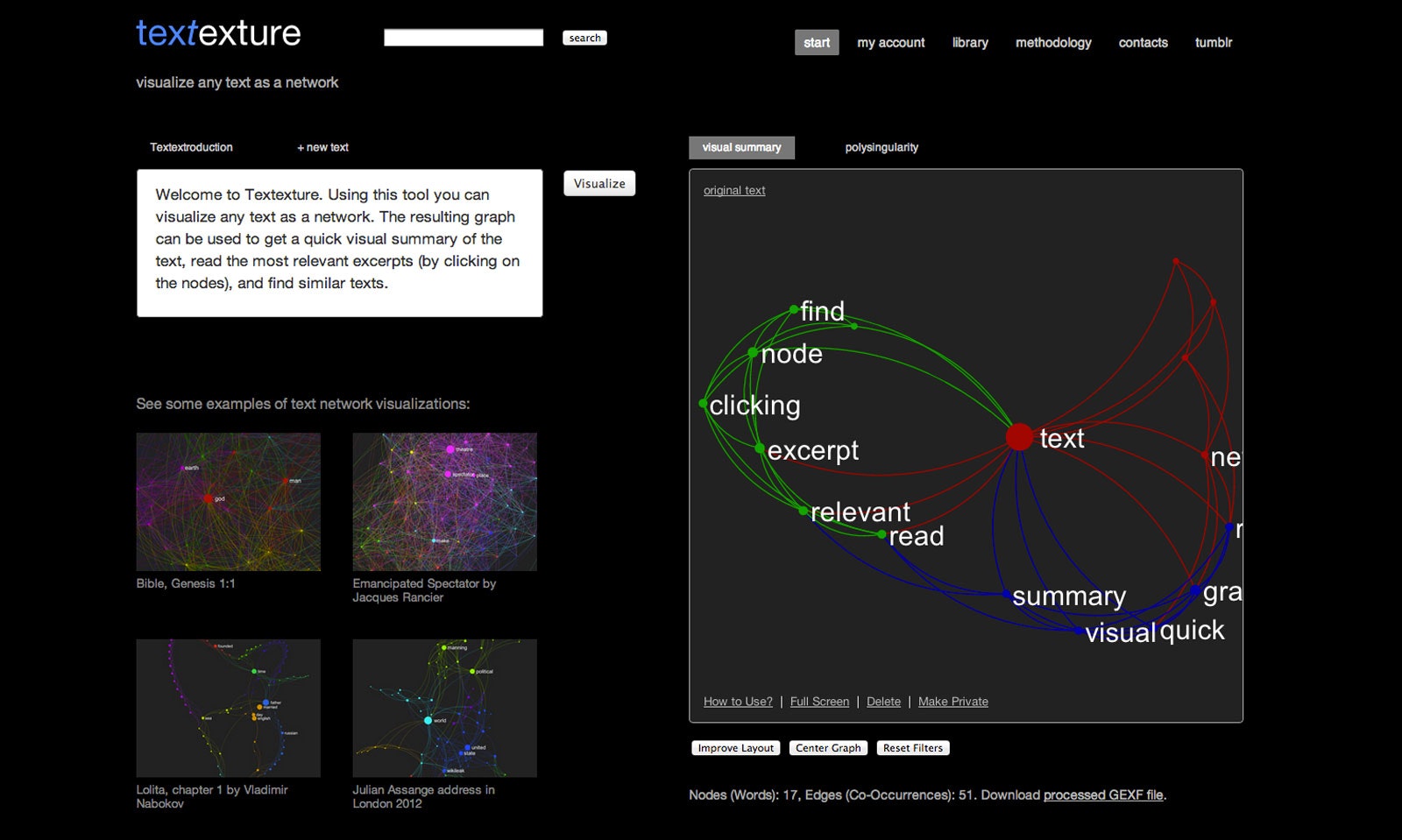Open the + new text tab

point(322,147)
